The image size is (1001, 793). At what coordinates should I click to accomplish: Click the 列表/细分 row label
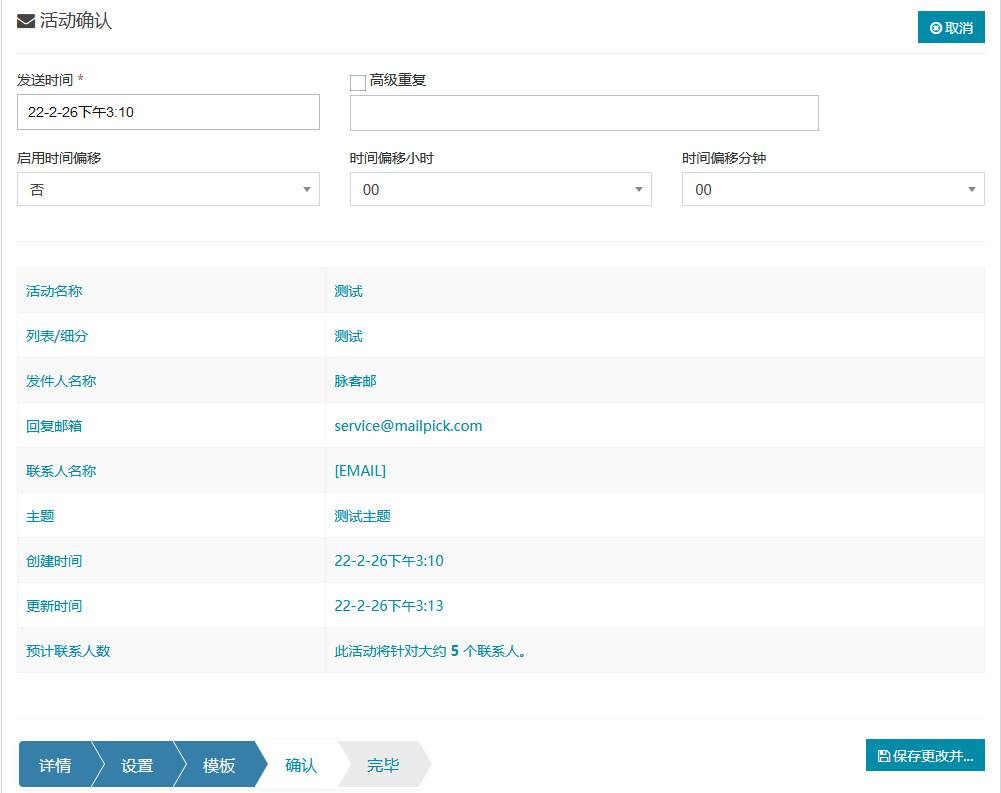tap(57, 336)
